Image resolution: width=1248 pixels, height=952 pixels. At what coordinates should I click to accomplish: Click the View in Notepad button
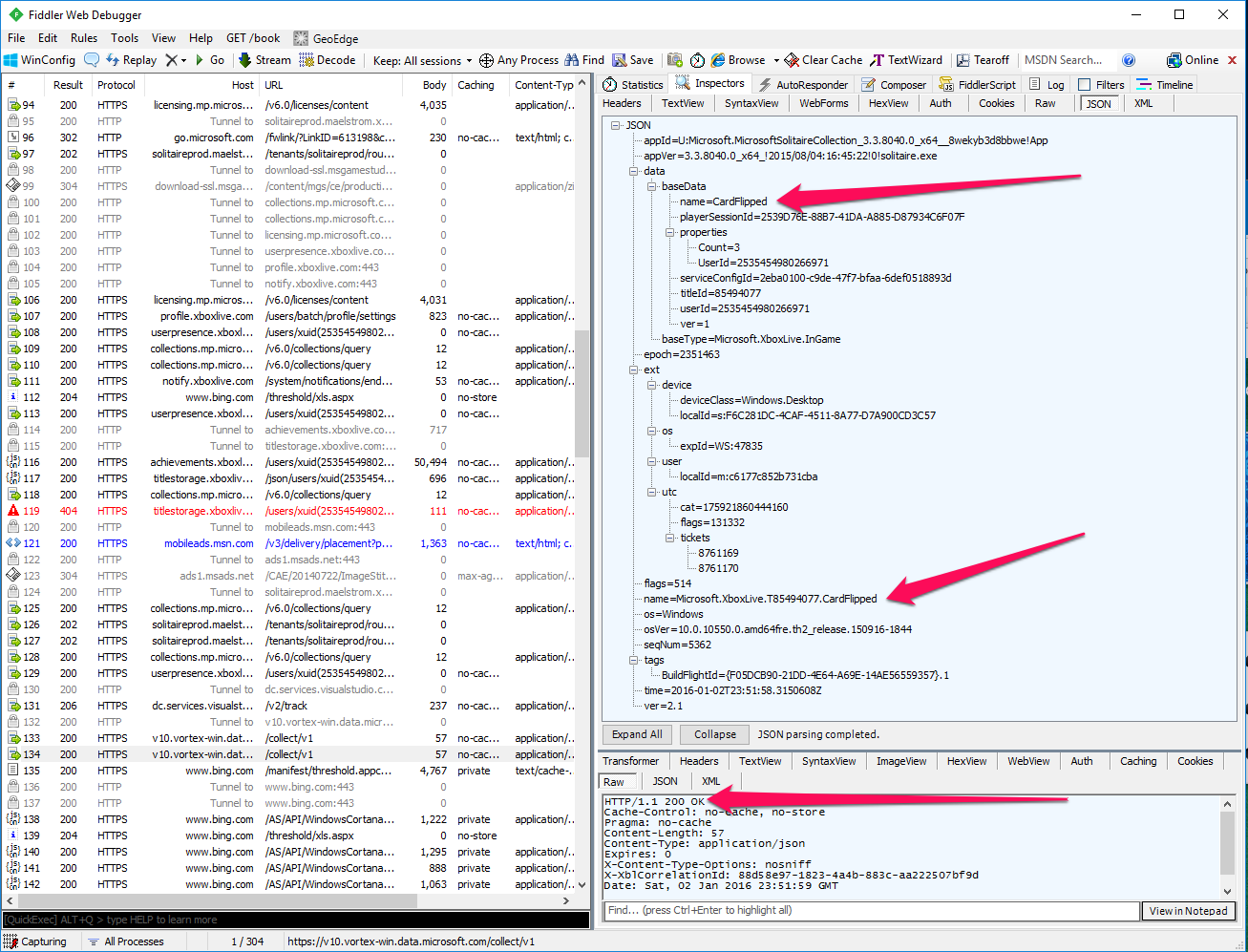[1189, 911]
